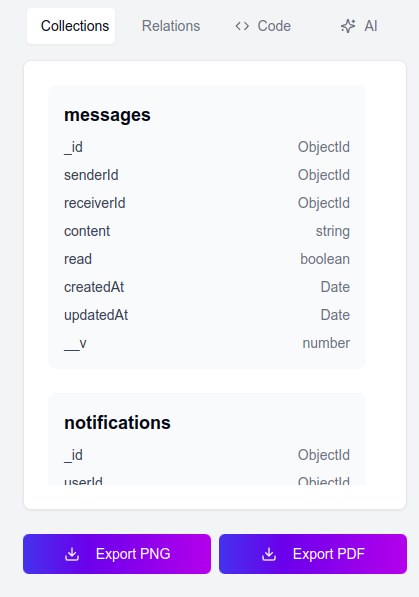
Task: Click the Export PNG button
Action: [x=117, y=554]
